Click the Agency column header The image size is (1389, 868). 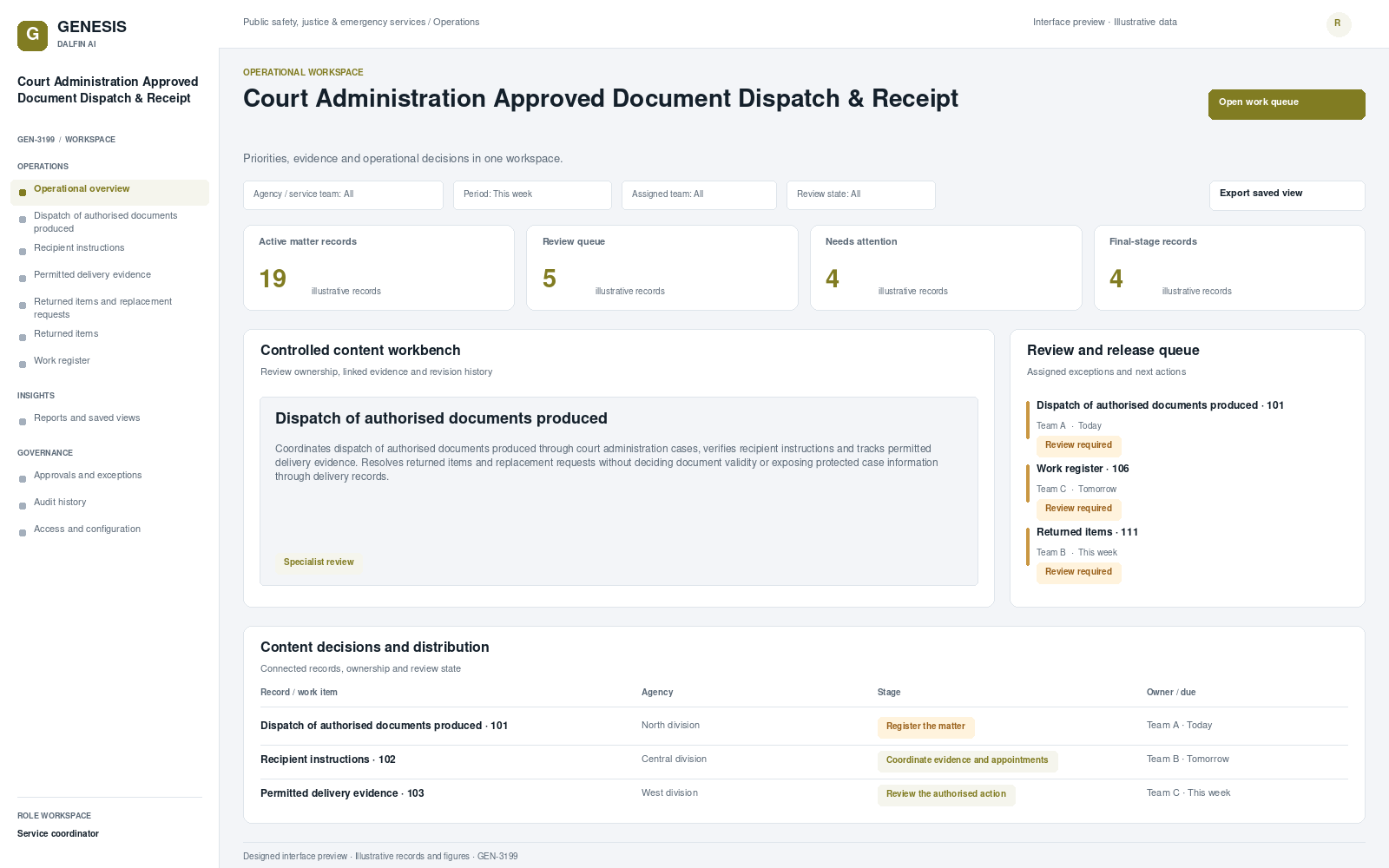coord(657,693)
